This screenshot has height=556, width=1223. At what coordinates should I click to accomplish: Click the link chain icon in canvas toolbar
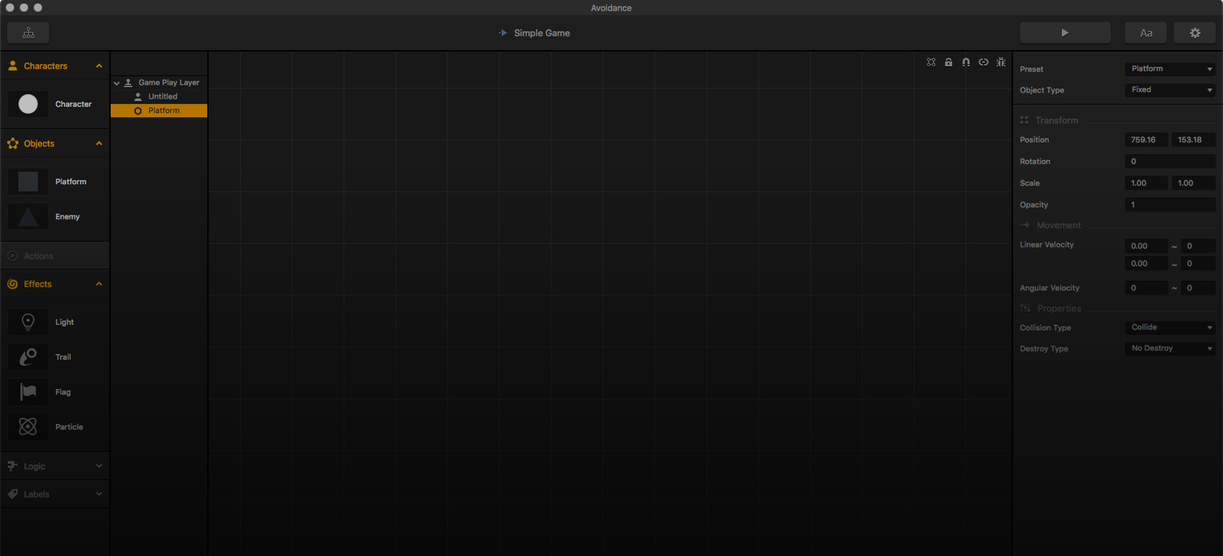[x=983, y=62]
